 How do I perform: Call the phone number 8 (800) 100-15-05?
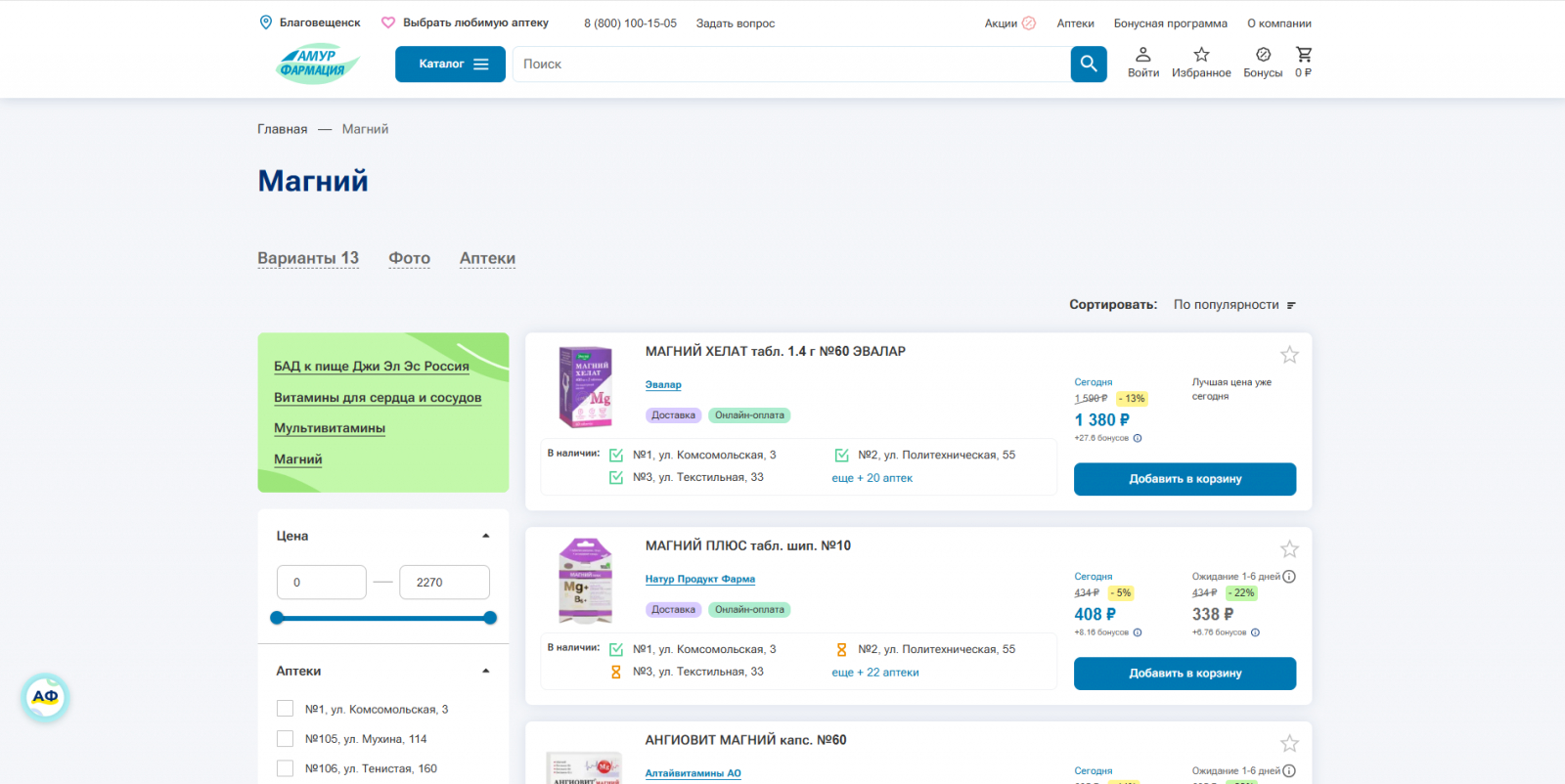point(630,23)
